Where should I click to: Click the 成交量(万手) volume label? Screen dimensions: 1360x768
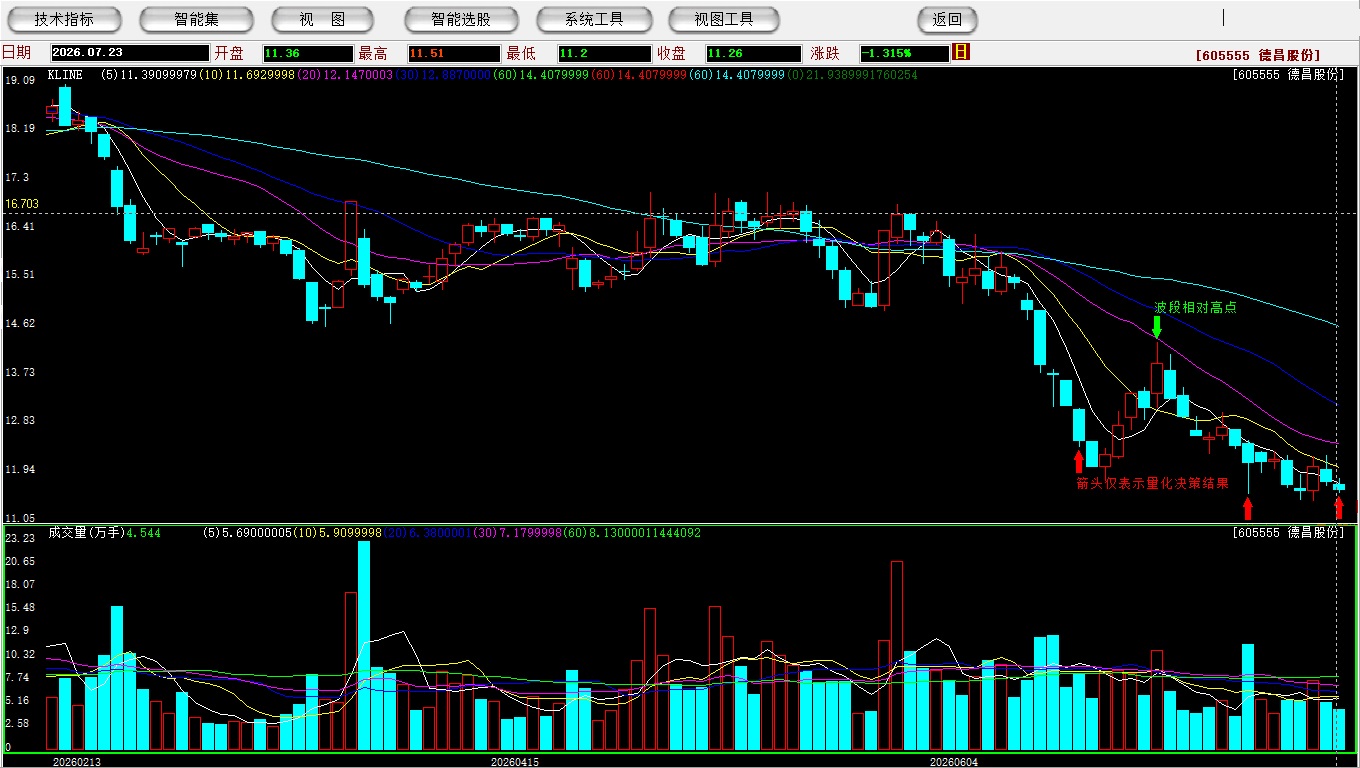pos(86,533)
